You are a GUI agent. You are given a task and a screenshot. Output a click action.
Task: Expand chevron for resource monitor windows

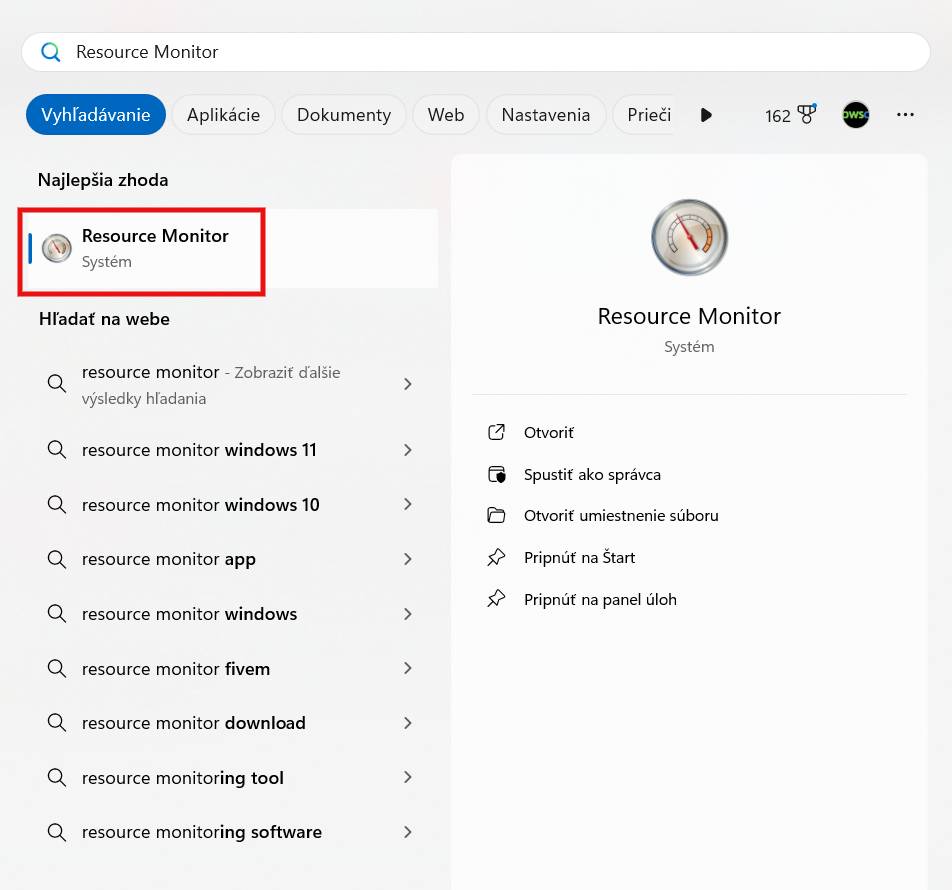coord(407,614)
